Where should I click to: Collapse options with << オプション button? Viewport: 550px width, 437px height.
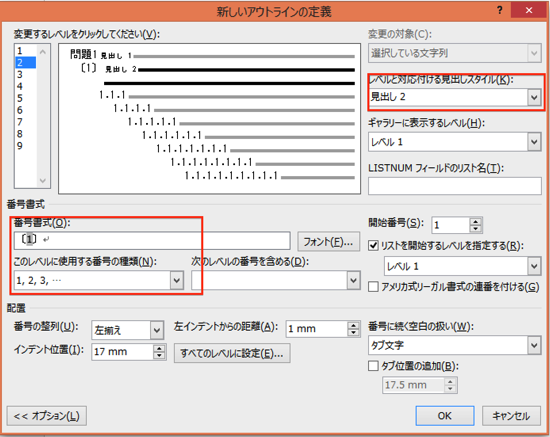(47, 416)
